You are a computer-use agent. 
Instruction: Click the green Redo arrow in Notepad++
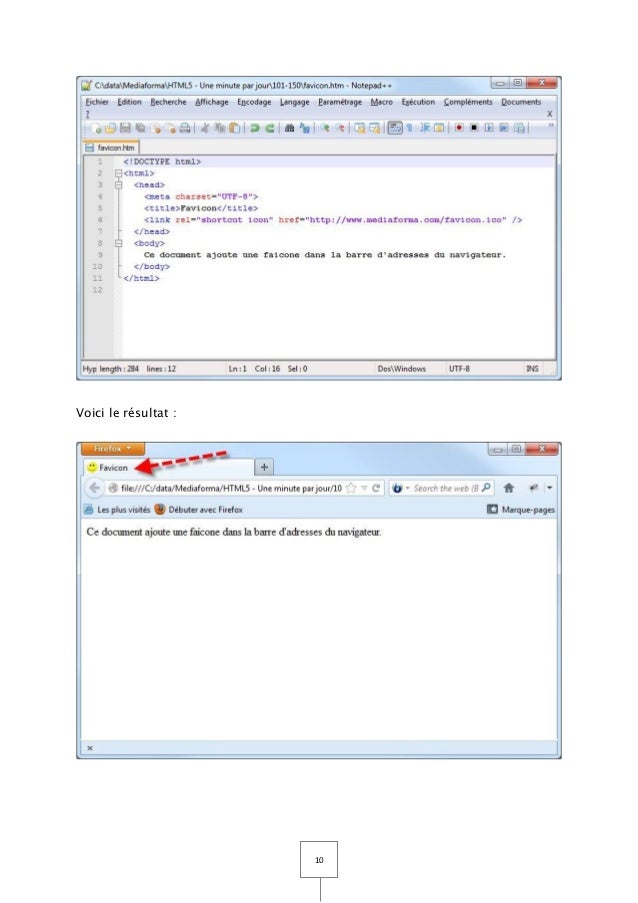tap(269, 128)
